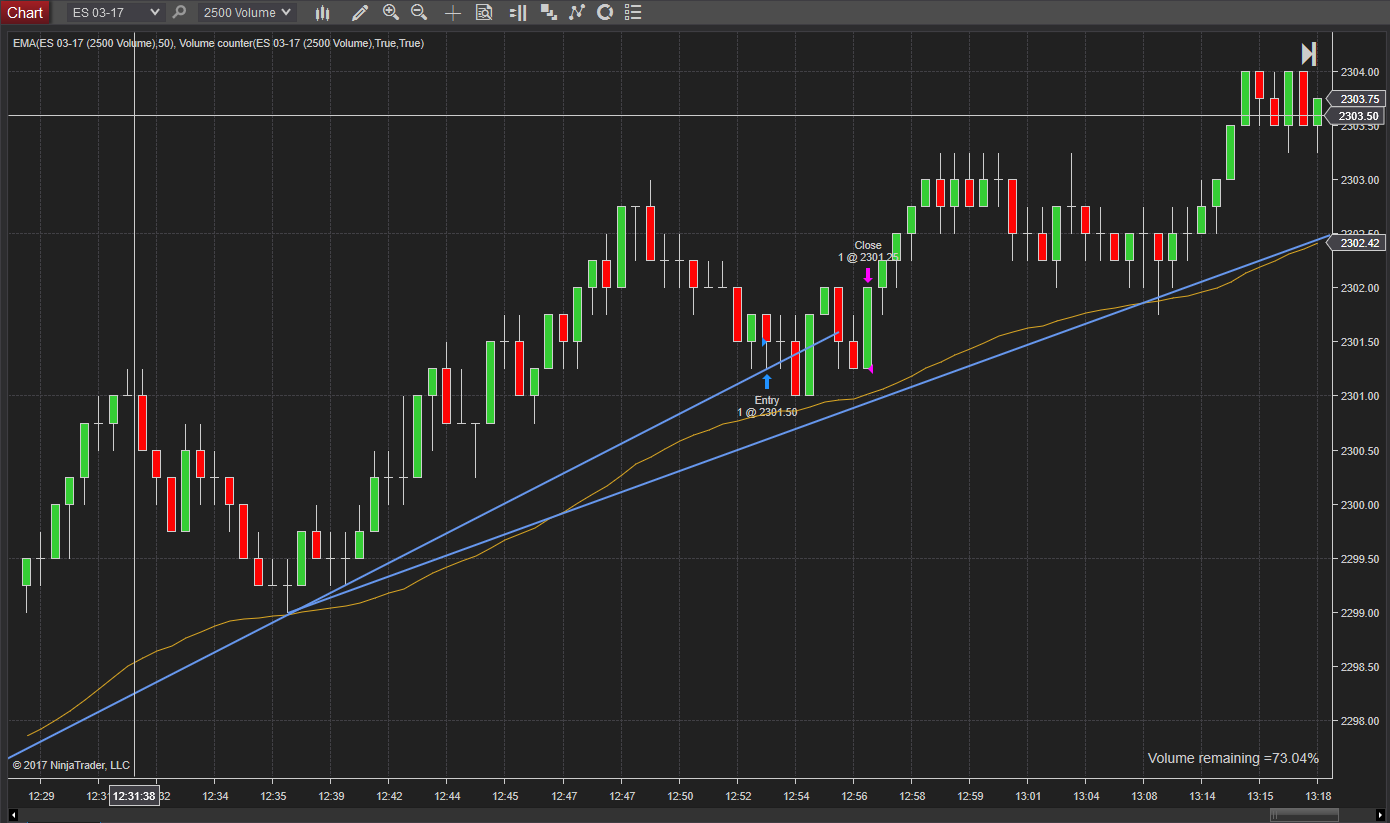Click the 2301.00 price axis label
1390x823 pixels.
[1359, 396]
